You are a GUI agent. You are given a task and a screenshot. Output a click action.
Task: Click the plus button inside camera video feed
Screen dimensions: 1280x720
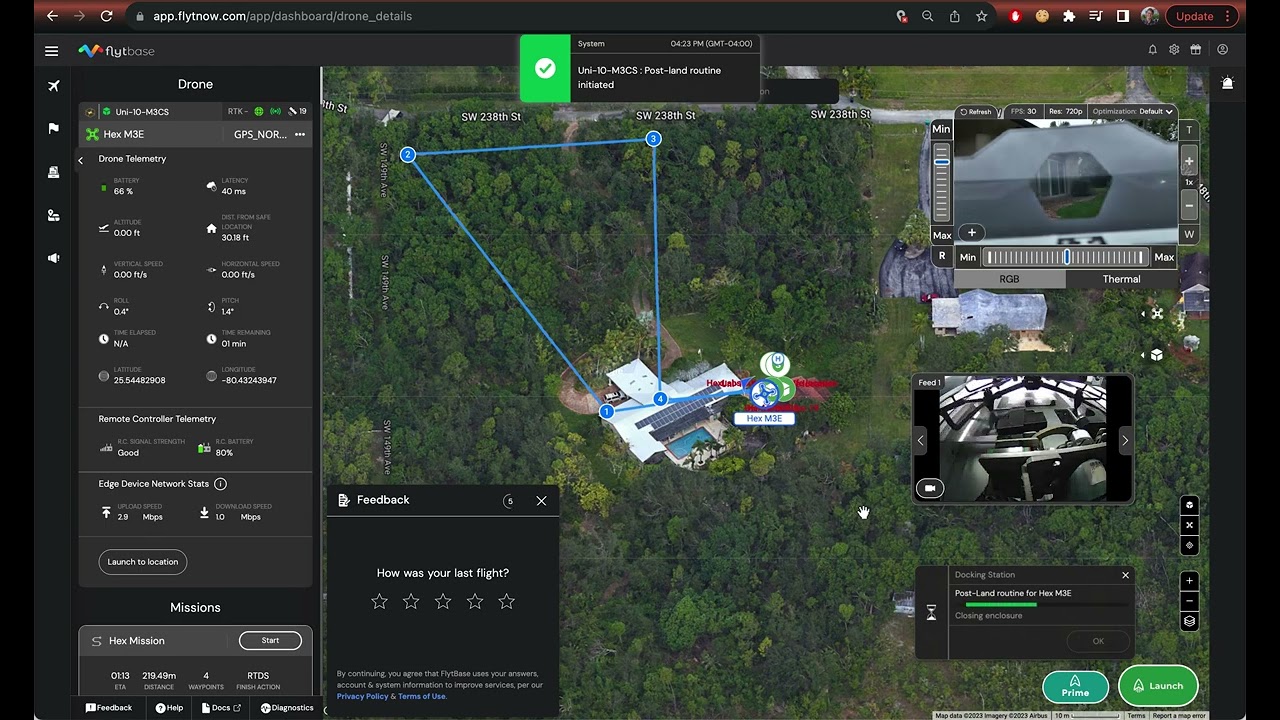(971, 233)
